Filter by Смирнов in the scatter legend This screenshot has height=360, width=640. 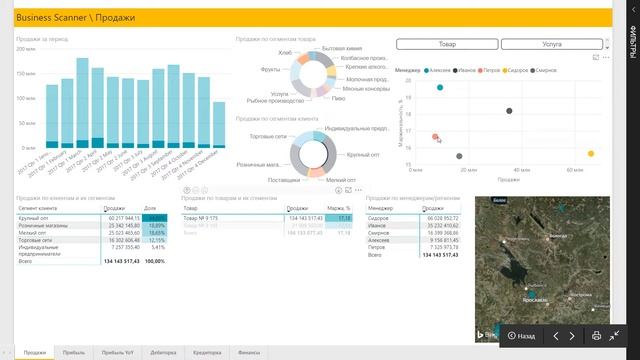543,70
